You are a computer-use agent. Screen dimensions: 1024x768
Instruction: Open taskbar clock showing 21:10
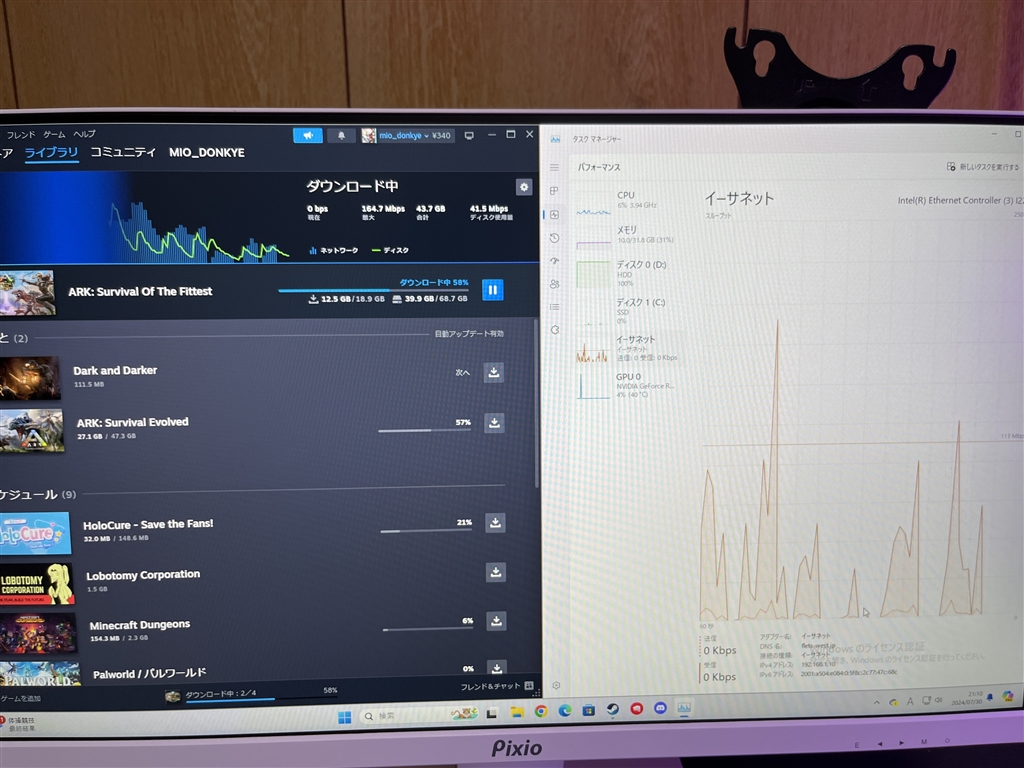(967, 698)
